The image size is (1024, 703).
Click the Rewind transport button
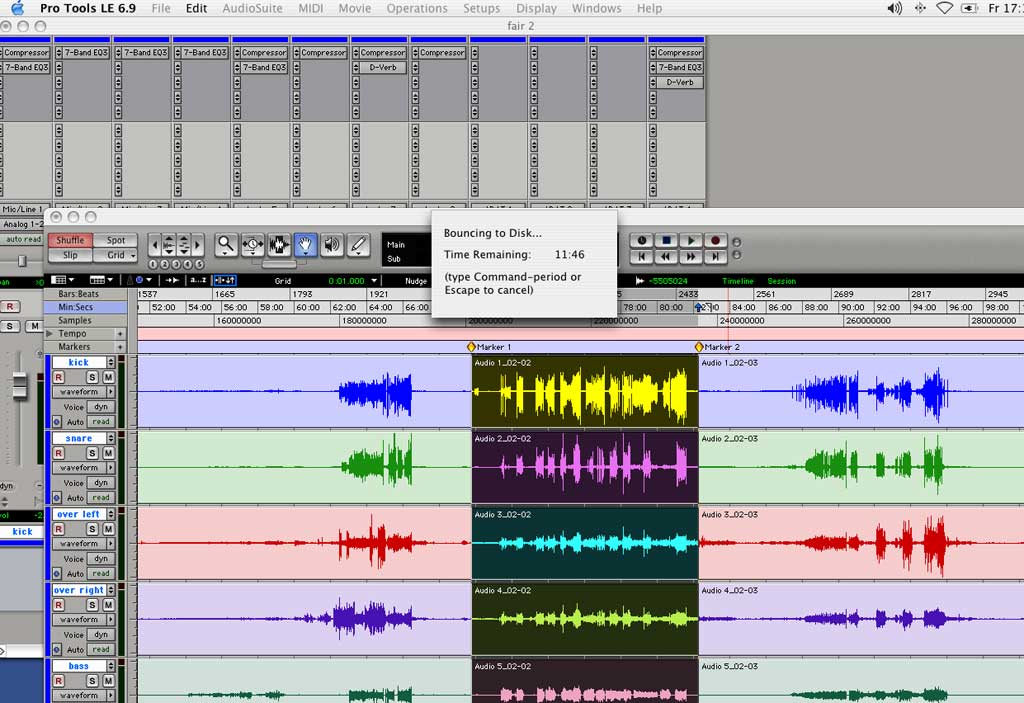[x=666, y=257]
